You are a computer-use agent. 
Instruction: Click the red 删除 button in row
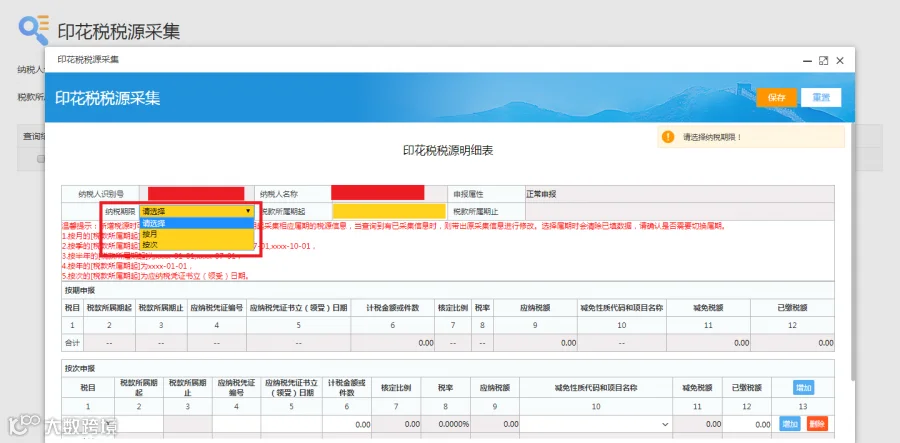(817, 424)
